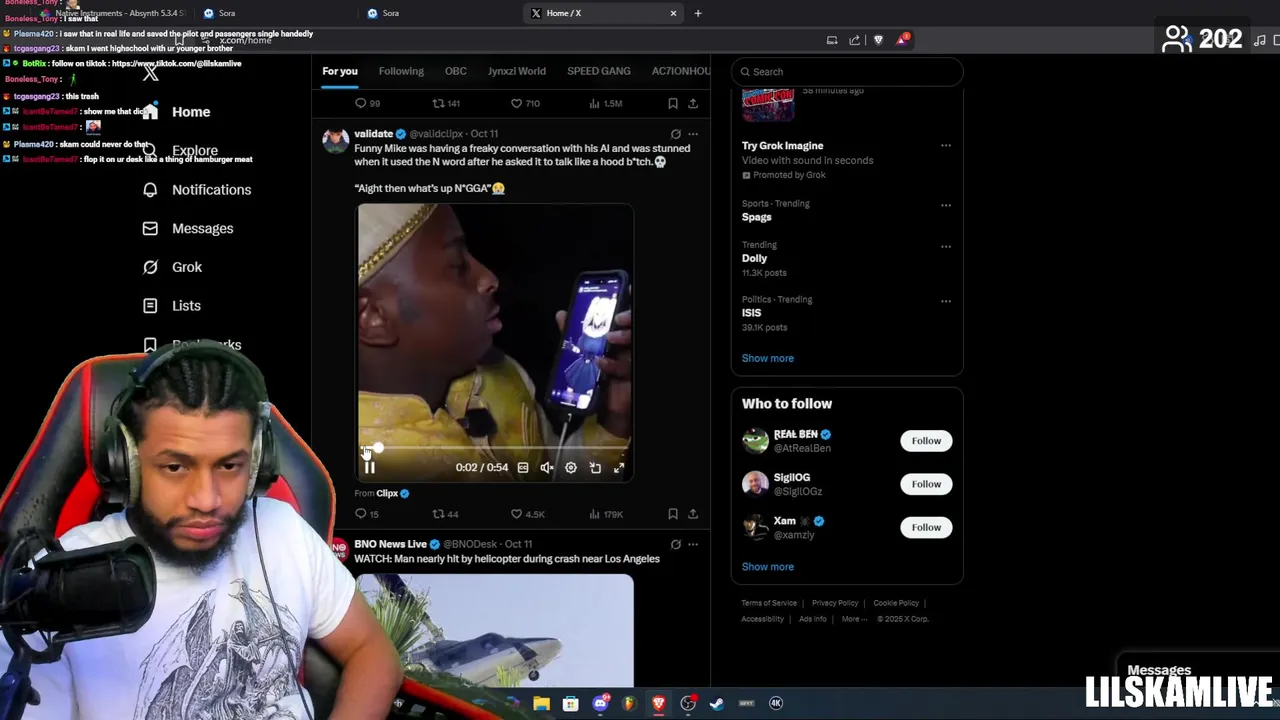Share the validate post

692,514
